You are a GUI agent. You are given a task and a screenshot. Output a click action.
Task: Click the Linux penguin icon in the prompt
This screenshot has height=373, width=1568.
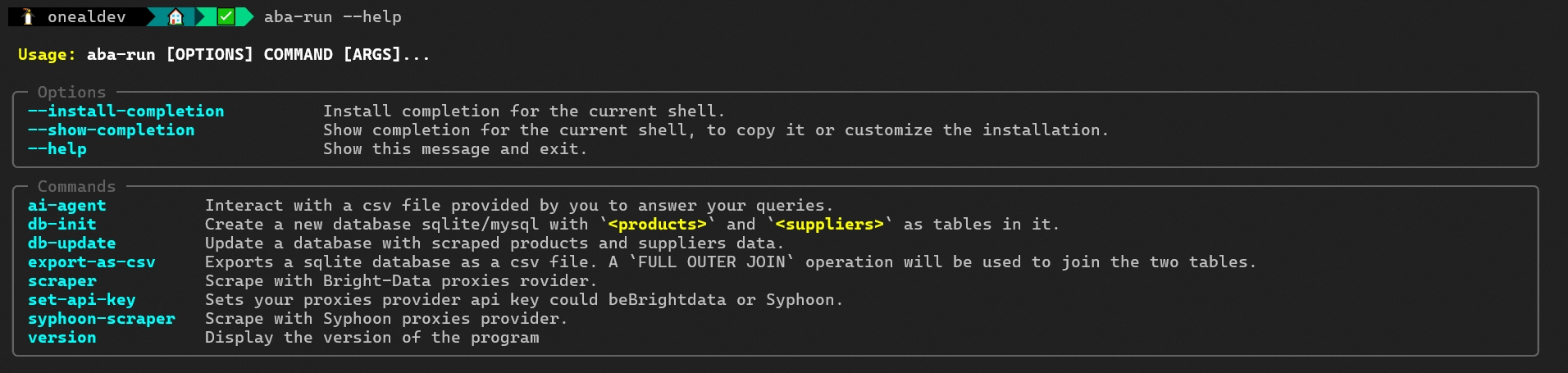coord(28,17)
